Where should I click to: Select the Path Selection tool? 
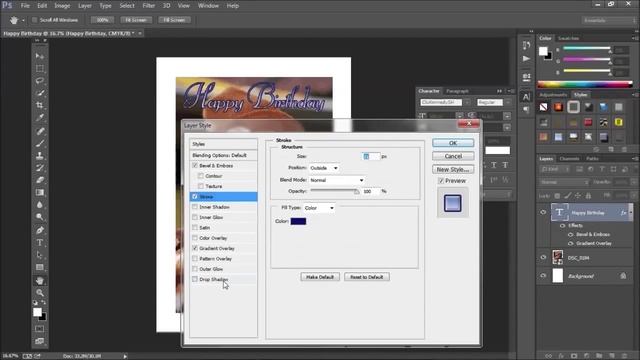pos(40,255)
